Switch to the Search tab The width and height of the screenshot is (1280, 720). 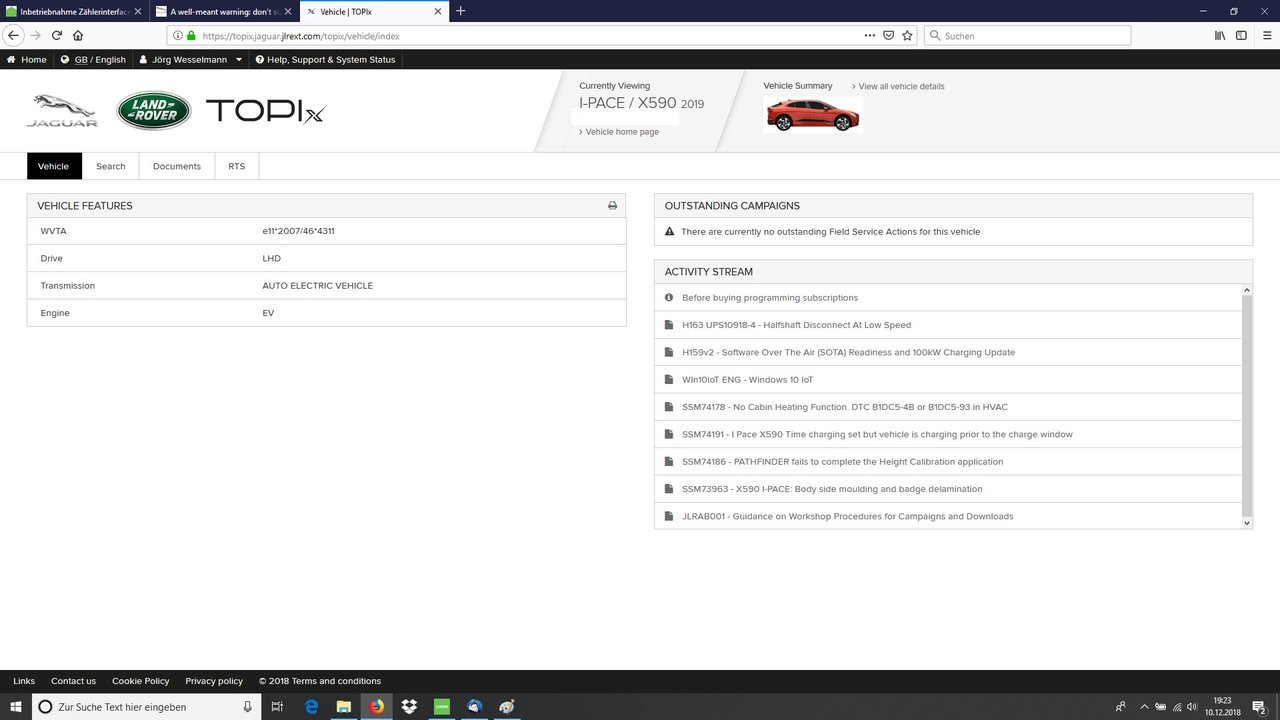[x=111, y=166]
